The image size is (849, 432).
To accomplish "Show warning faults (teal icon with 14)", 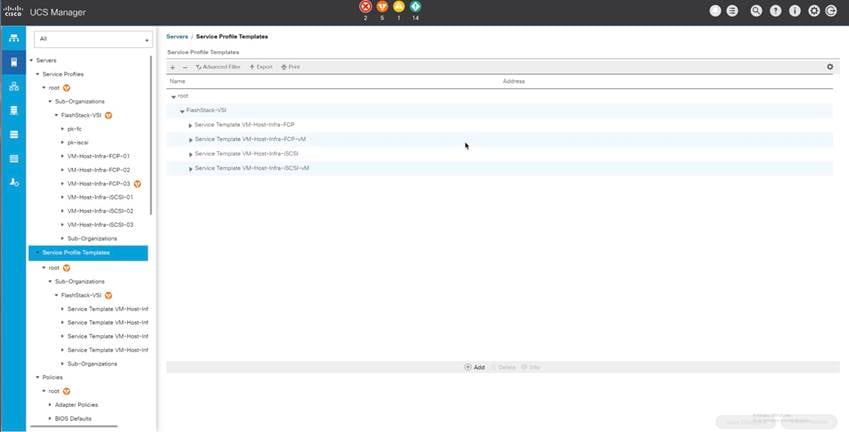I will [415, 7].
